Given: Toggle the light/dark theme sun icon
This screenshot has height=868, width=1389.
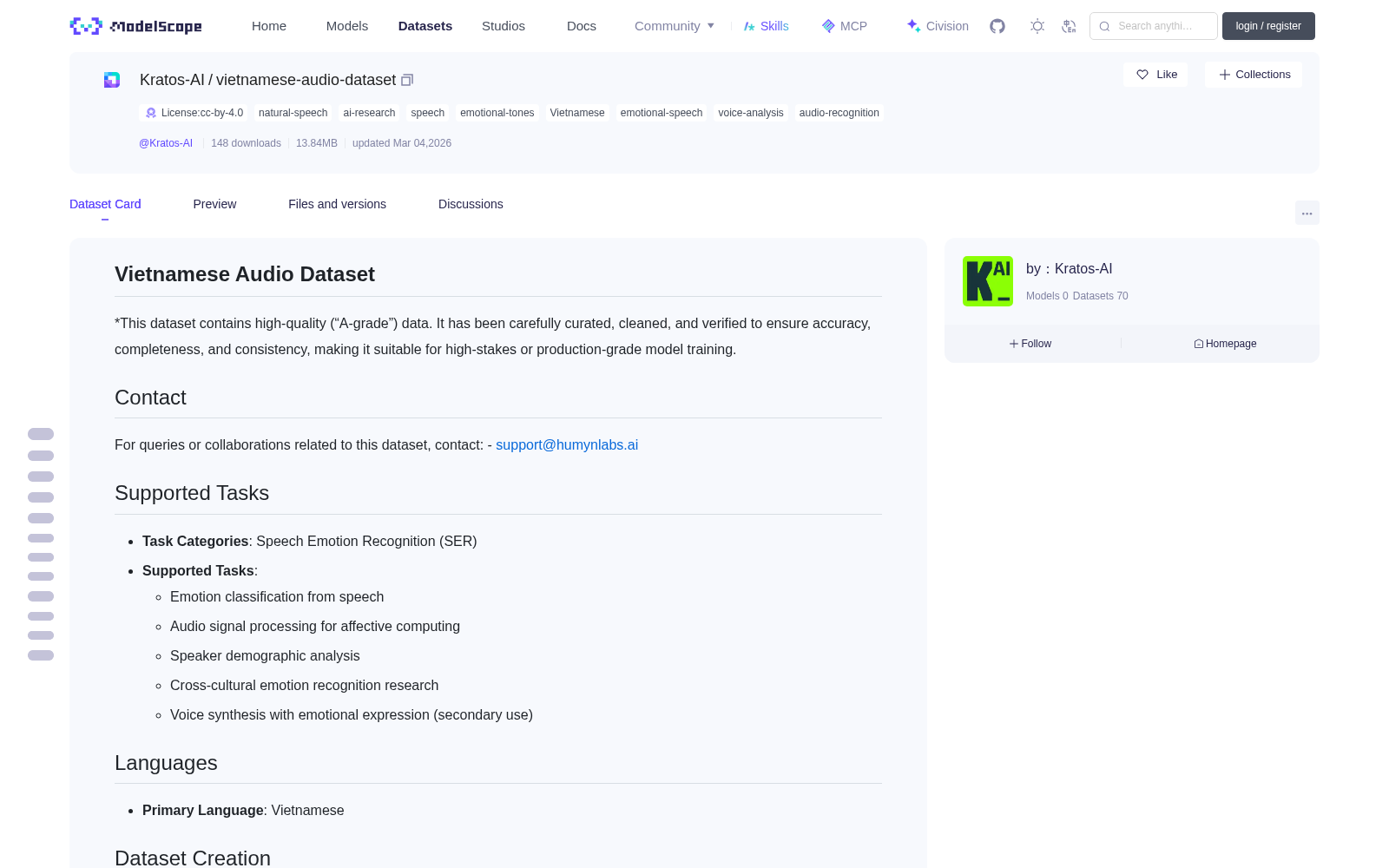Looking at the screenshot, I should click(x=1037, y=26).
